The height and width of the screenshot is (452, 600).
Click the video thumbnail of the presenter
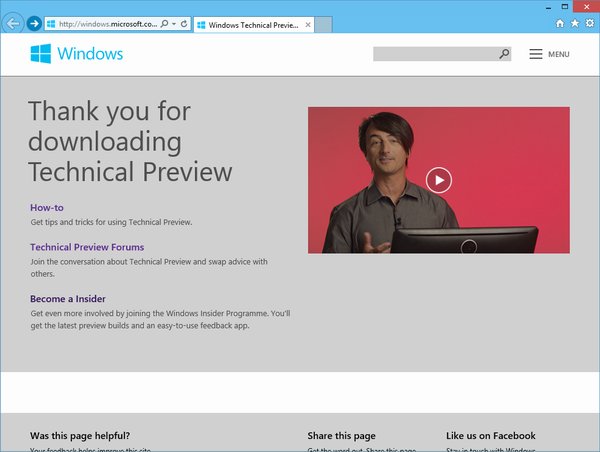coord(439,180)
